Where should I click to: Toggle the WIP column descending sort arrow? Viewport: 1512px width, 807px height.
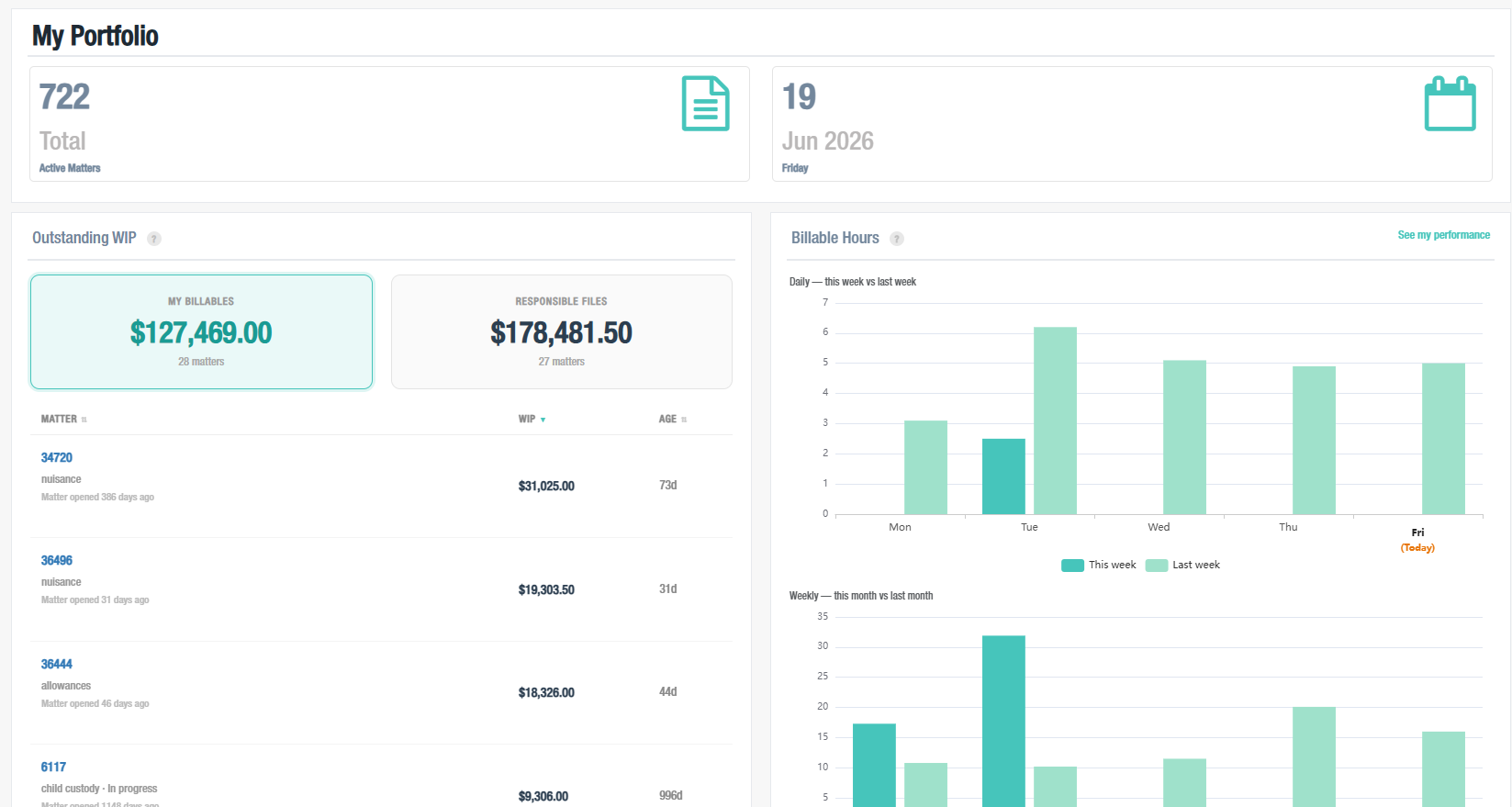[543, 420]
